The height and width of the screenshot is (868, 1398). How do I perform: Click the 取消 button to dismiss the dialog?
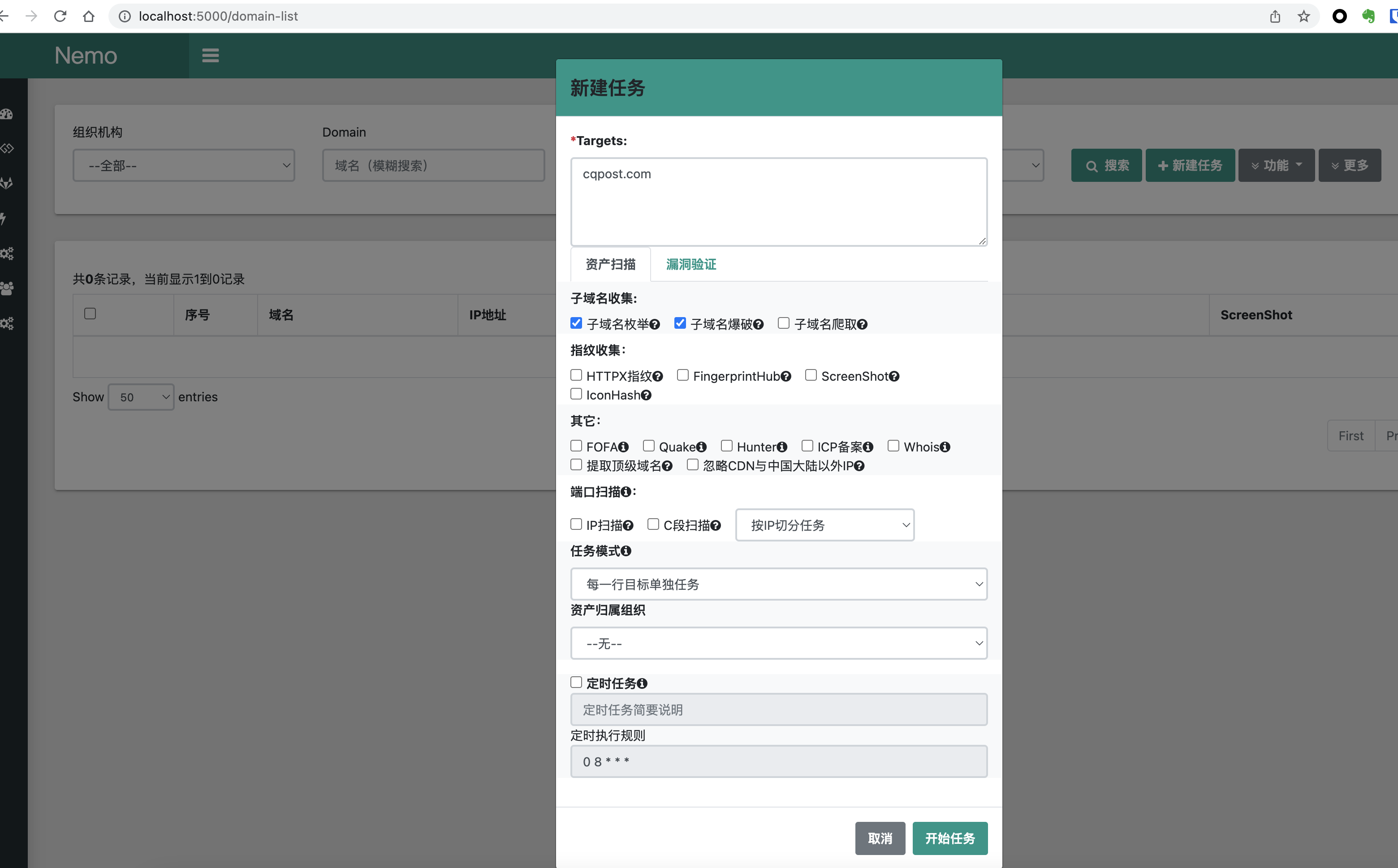[880, 838]
